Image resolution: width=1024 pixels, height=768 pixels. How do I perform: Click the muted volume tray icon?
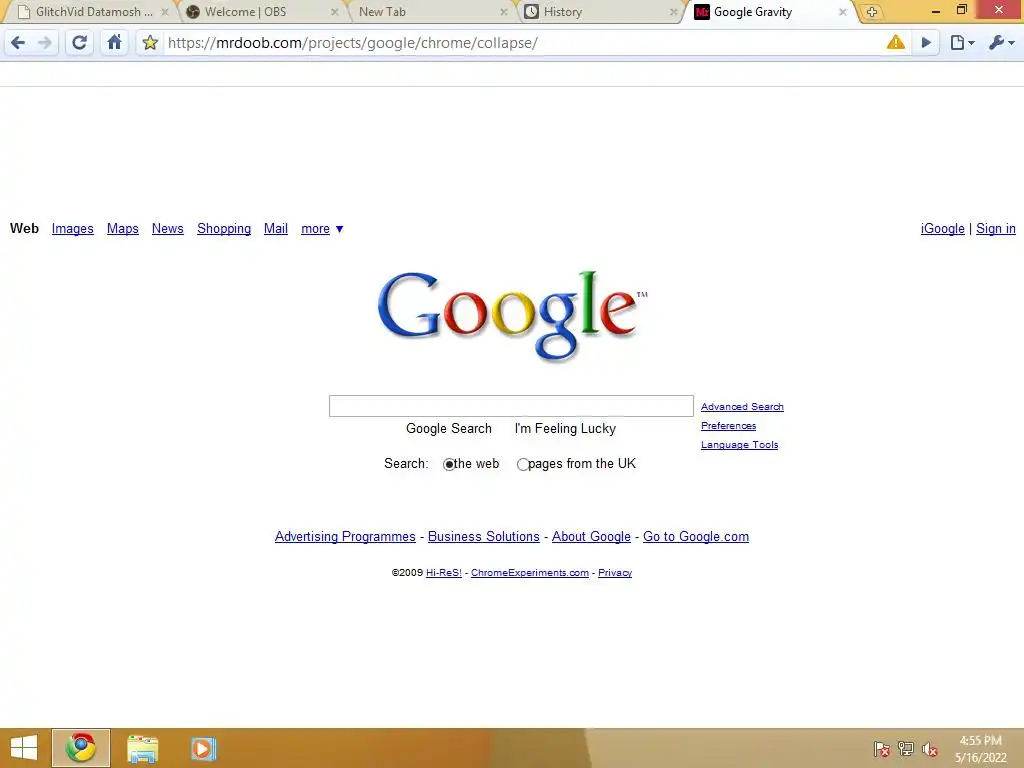click(929, 749)
